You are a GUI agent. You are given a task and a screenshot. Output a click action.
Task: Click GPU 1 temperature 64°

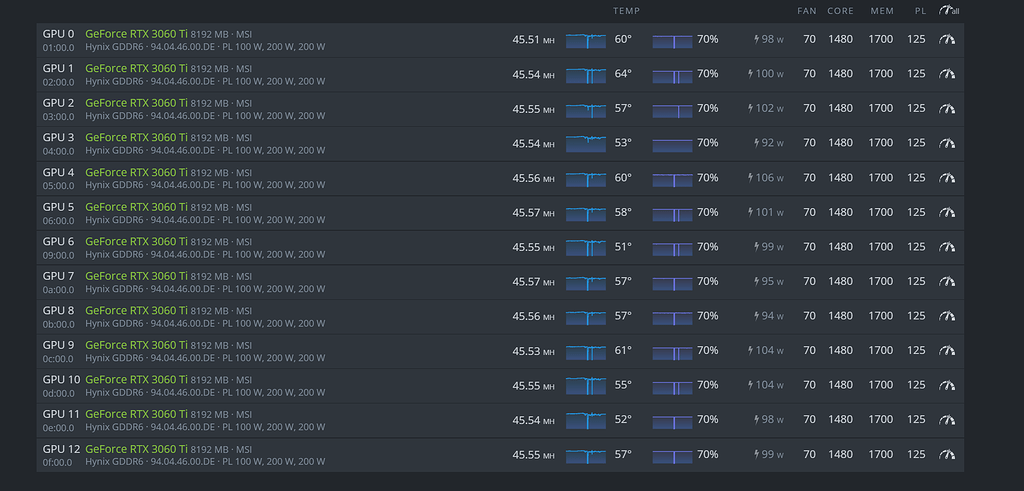point(623,74)
